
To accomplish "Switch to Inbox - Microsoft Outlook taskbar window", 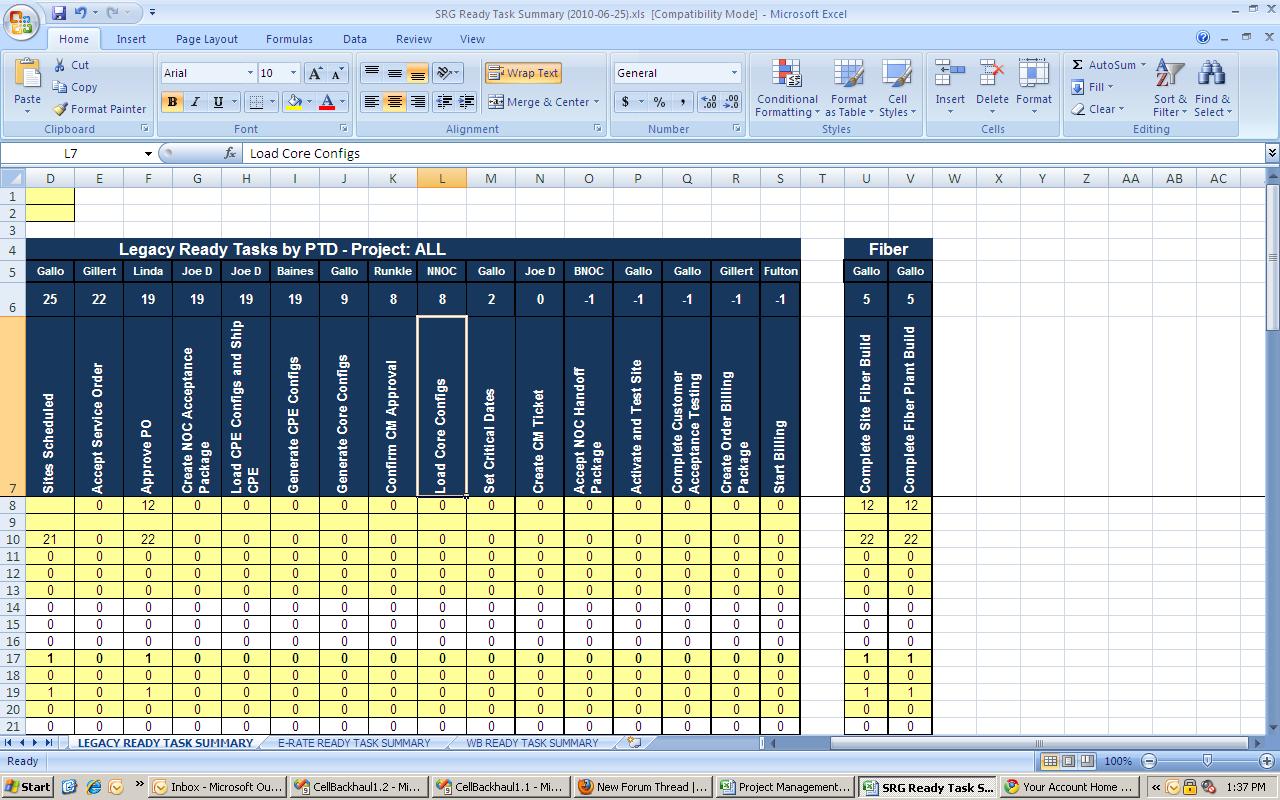I will tap(217, 787).
